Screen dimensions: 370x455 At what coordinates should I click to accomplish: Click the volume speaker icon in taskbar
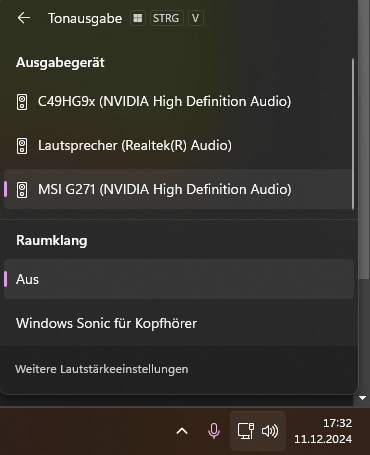click(270, 431)
